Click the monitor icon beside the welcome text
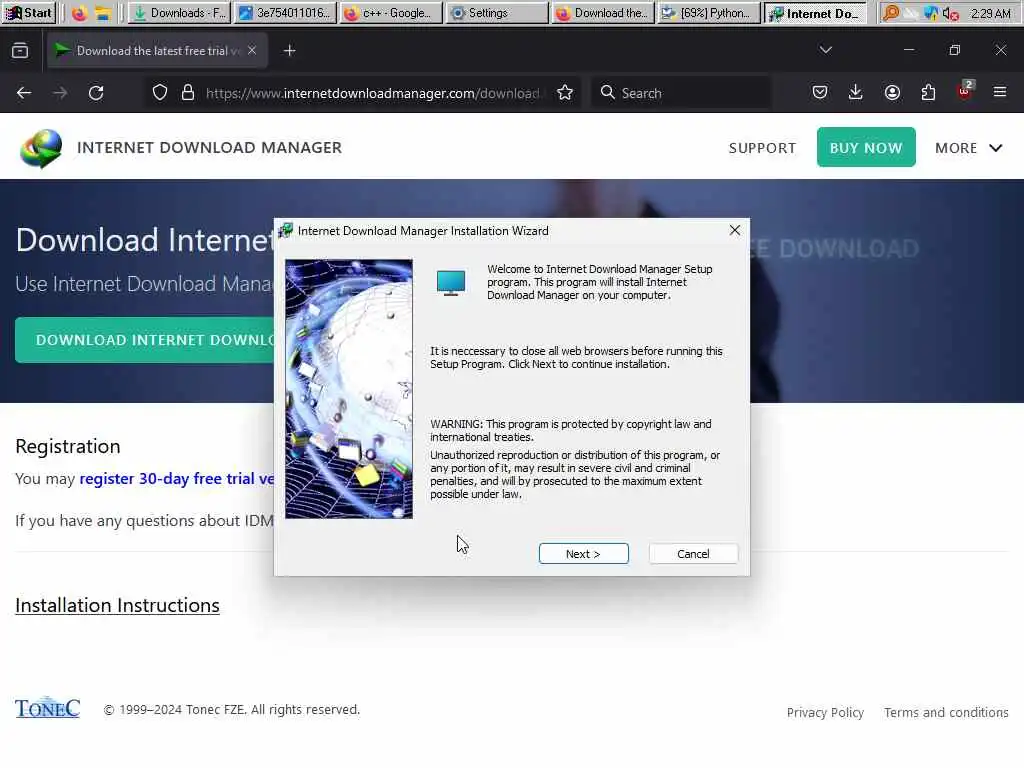This screenshot has width=1024, height=768. 451,283
